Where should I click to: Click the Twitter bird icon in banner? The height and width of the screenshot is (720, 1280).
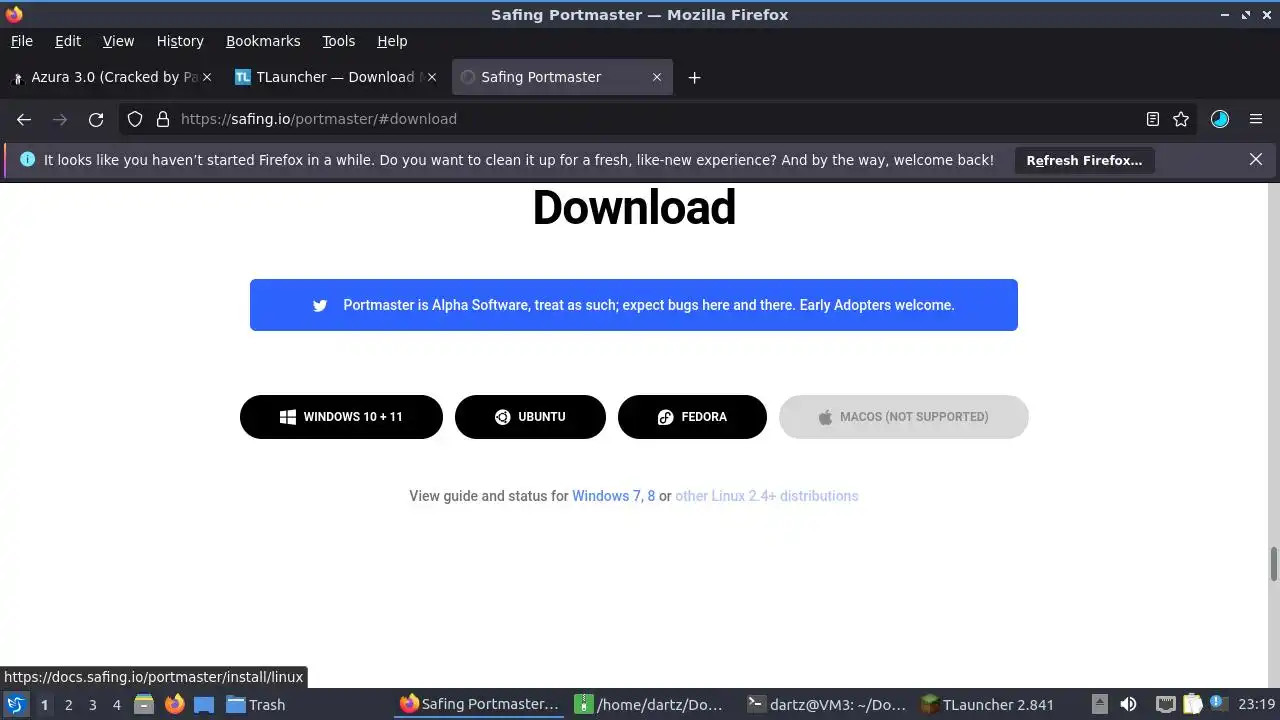pyautogui.click(x=320, y=305)
